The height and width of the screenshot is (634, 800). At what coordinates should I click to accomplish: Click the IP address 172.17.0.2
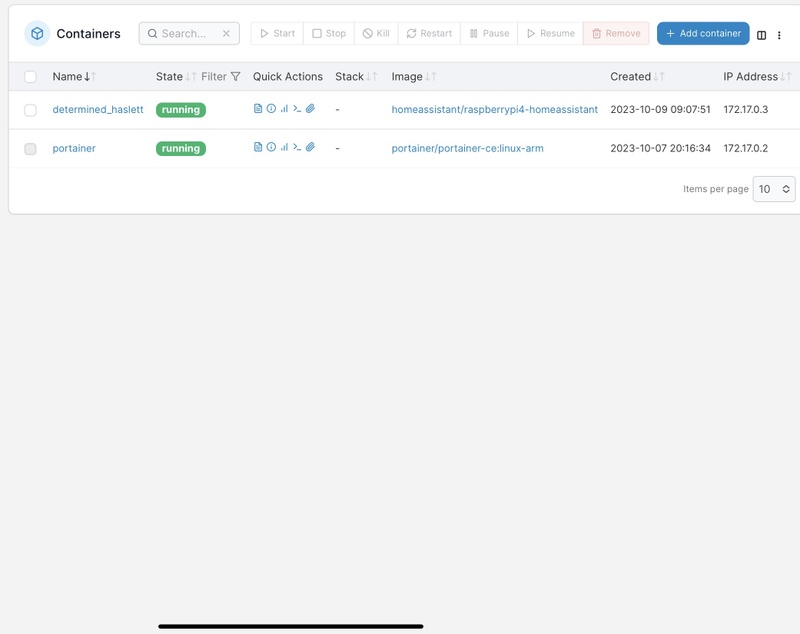click(745, 148)
